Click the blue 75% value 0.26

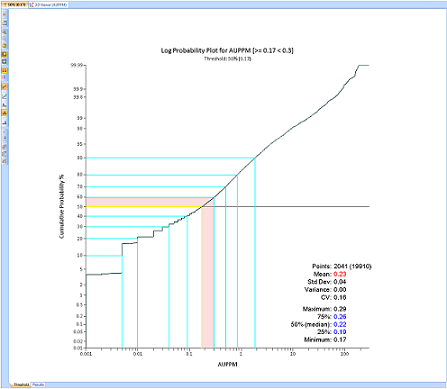pos(340,317)
